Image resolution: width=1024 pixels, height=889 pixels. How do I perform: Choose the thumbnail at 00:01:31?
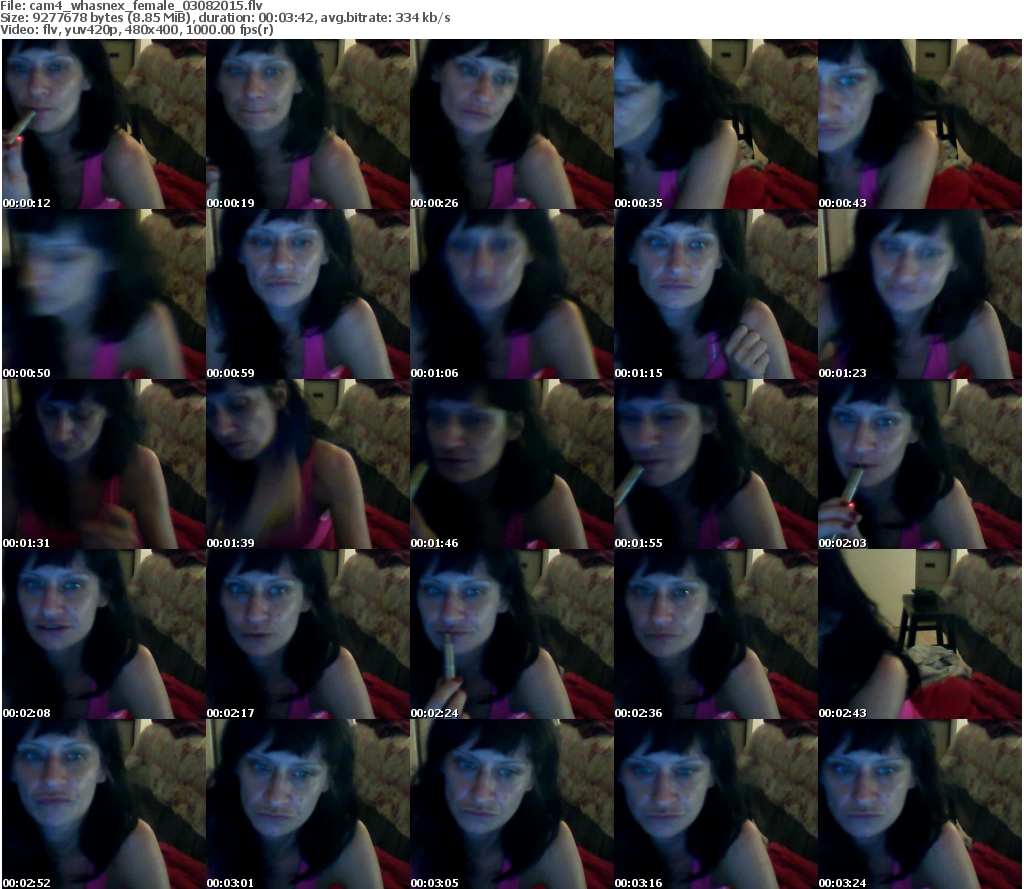click(104, 464)
